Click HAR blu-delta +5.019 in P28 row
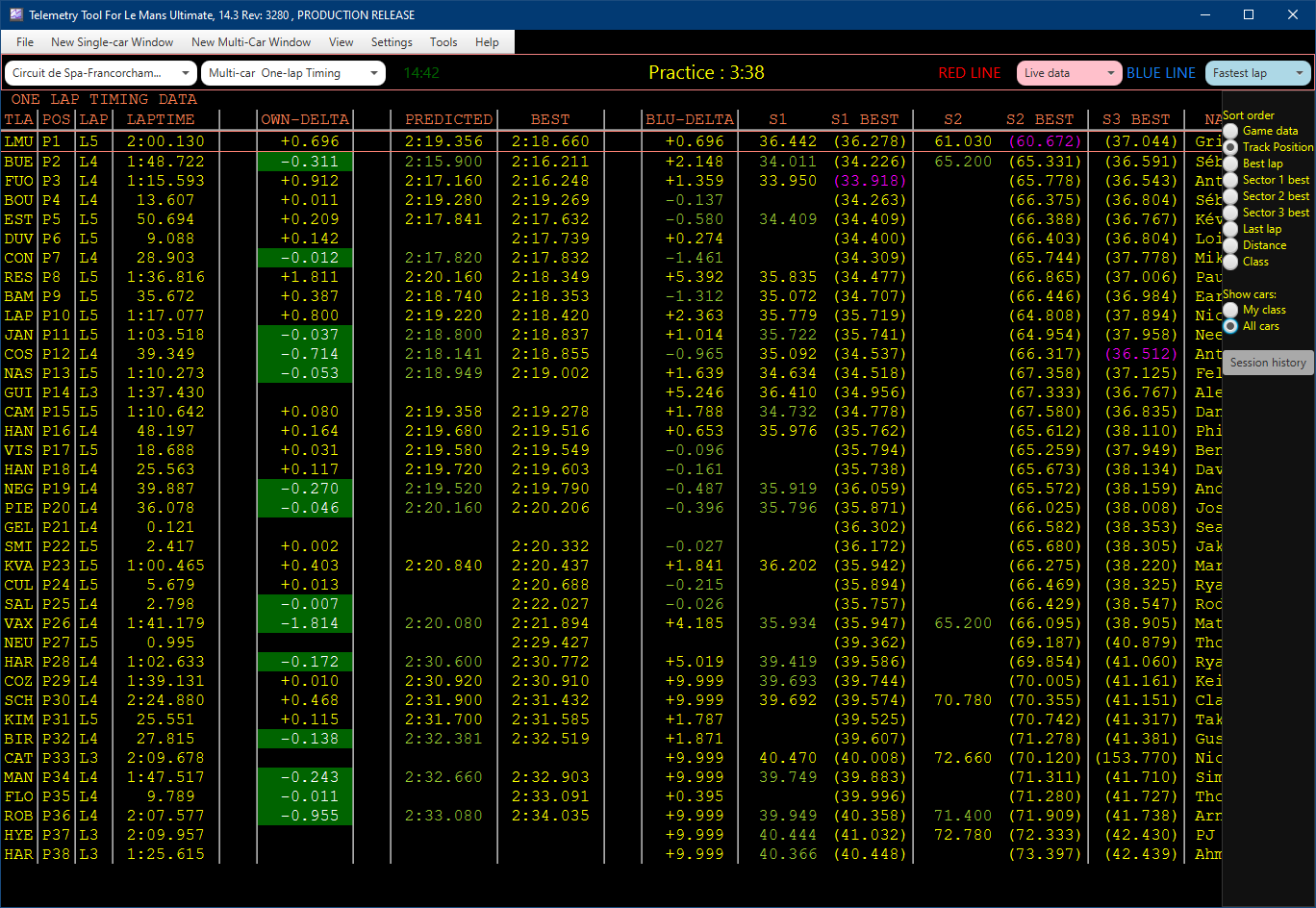Screen dimensions: 1316x908 pyautogui.click(x=695, y=662)
